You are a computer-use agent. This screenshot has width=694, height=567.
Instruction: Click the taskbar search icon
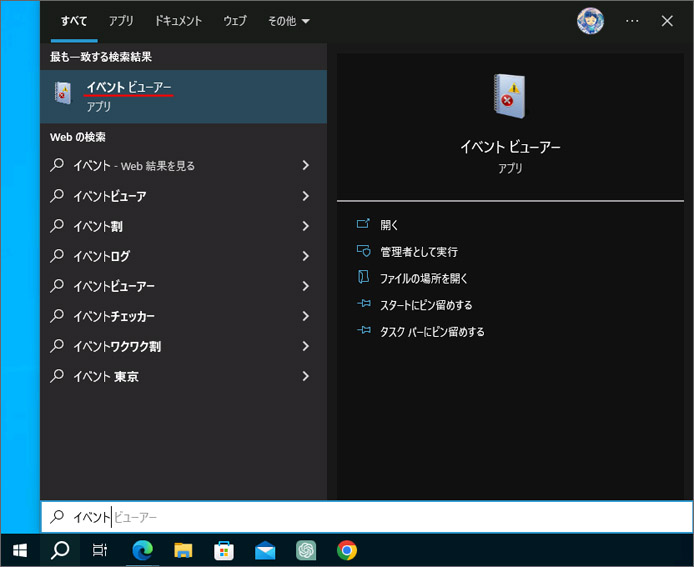60,550
